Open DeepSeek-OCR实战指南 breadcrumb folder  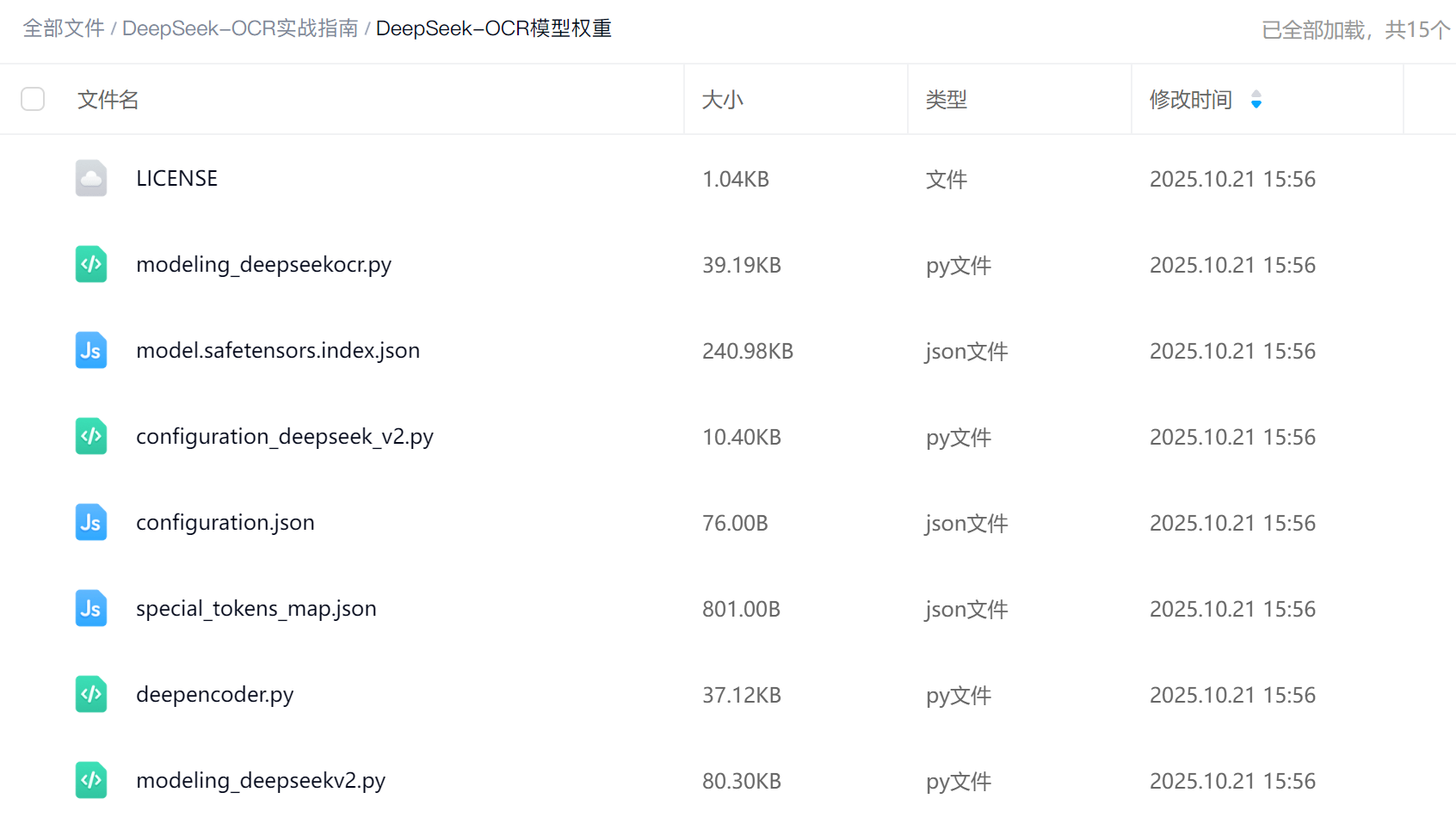[240, 28]
